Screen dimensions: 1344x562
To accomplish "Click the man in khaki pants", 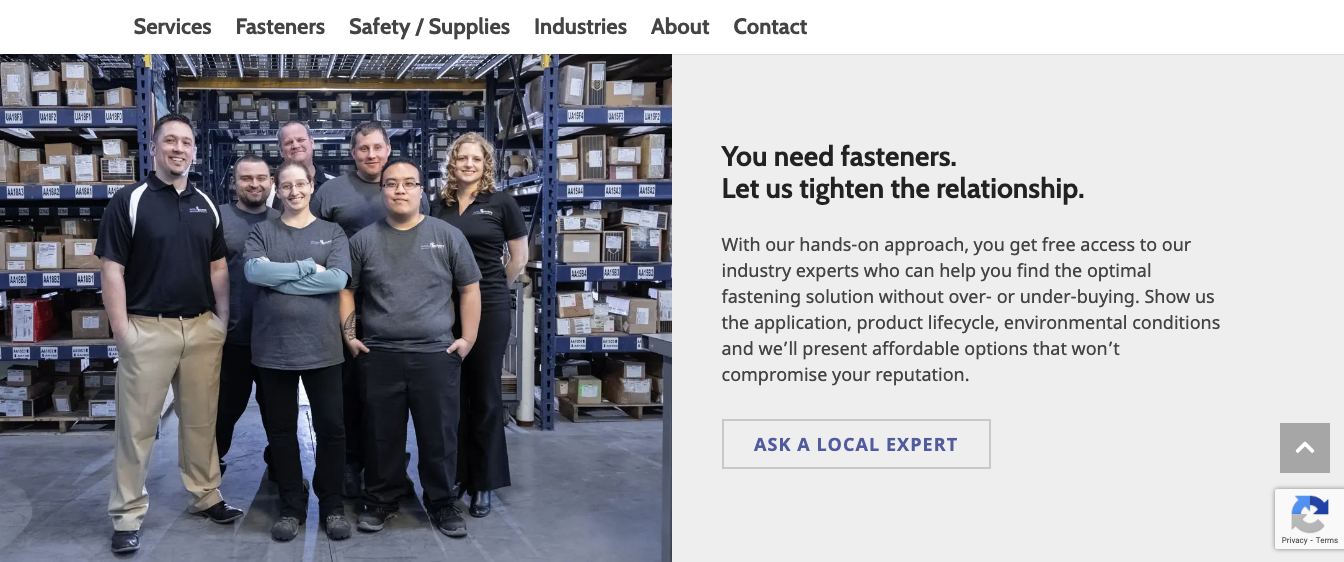I will click(x=165, y=330).
